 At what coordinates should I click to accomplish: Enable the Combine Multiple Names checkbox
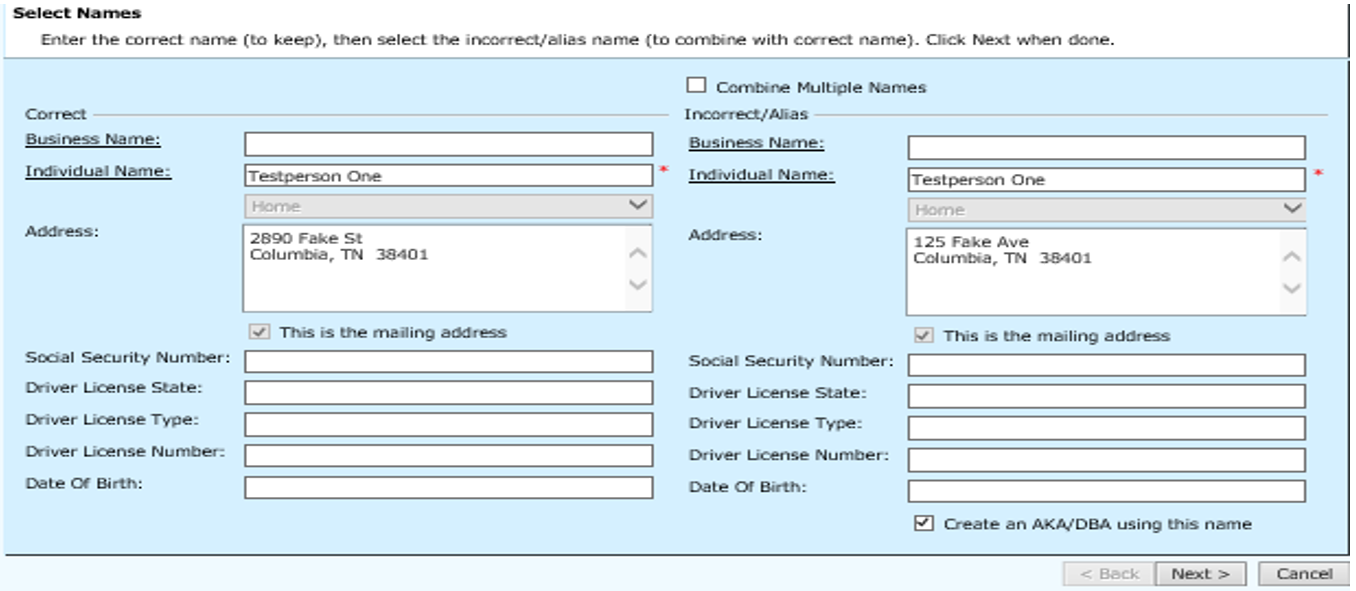point(694,87)
